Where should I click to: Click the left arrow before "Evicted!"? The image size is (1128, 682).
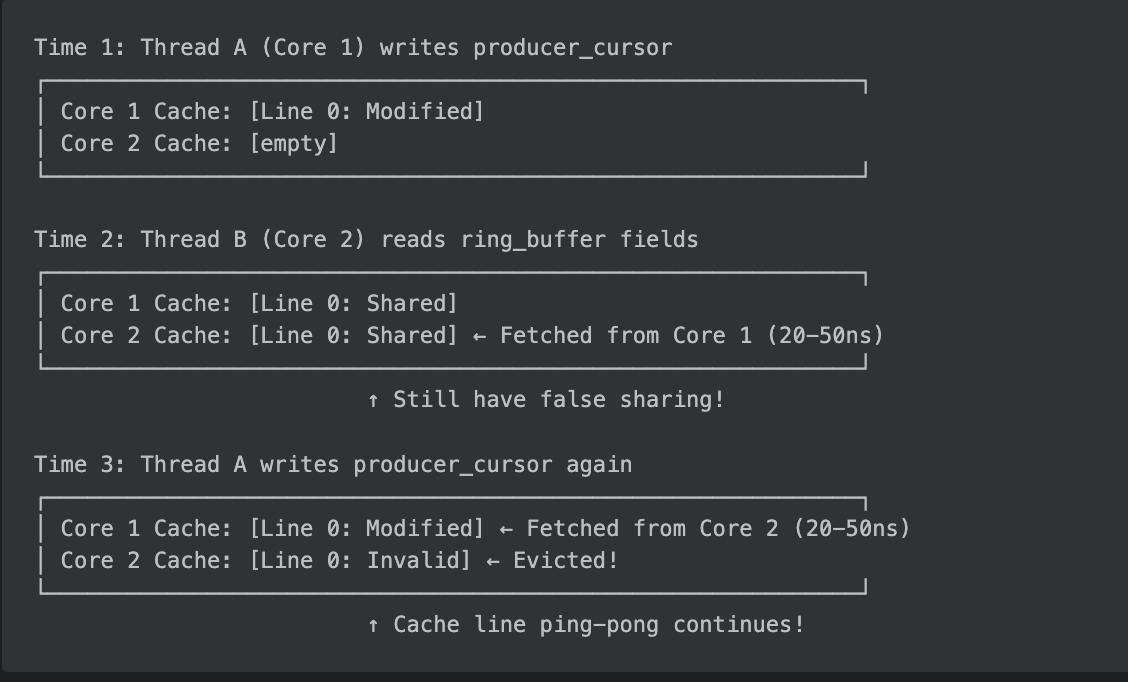click(492, 561)
